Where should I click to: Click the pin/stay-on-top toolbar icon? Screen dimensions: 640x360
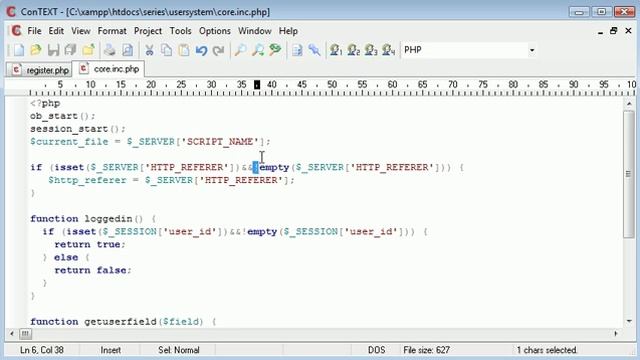(314, 50)
